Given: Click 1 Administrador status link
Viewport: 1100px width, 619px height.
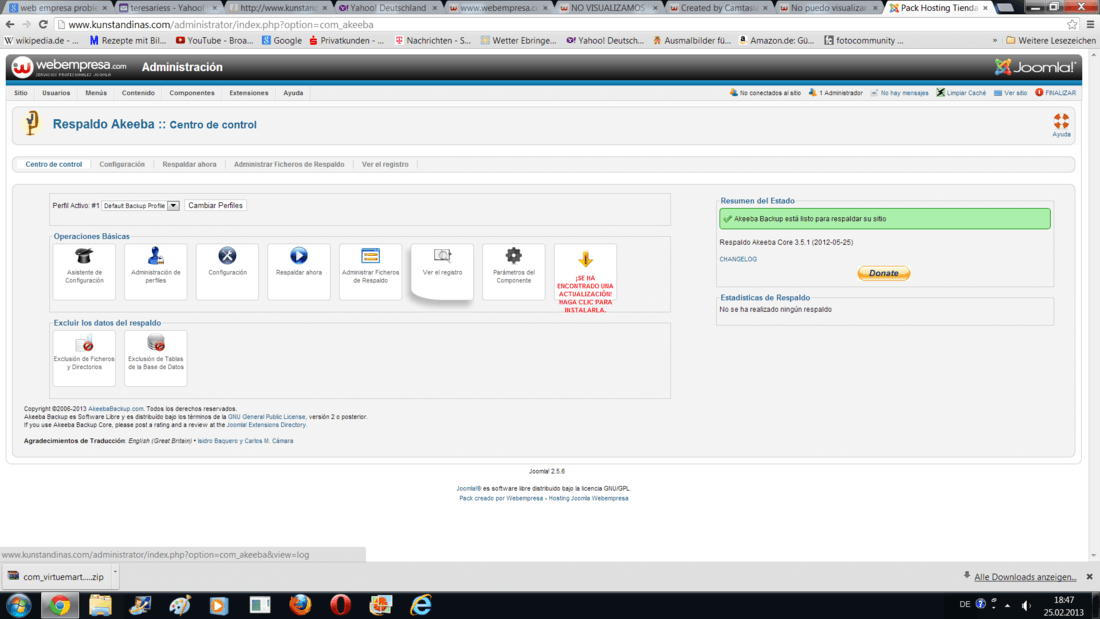Looking at the screenshot, I should pyautogui.click(x=836, y=93).
